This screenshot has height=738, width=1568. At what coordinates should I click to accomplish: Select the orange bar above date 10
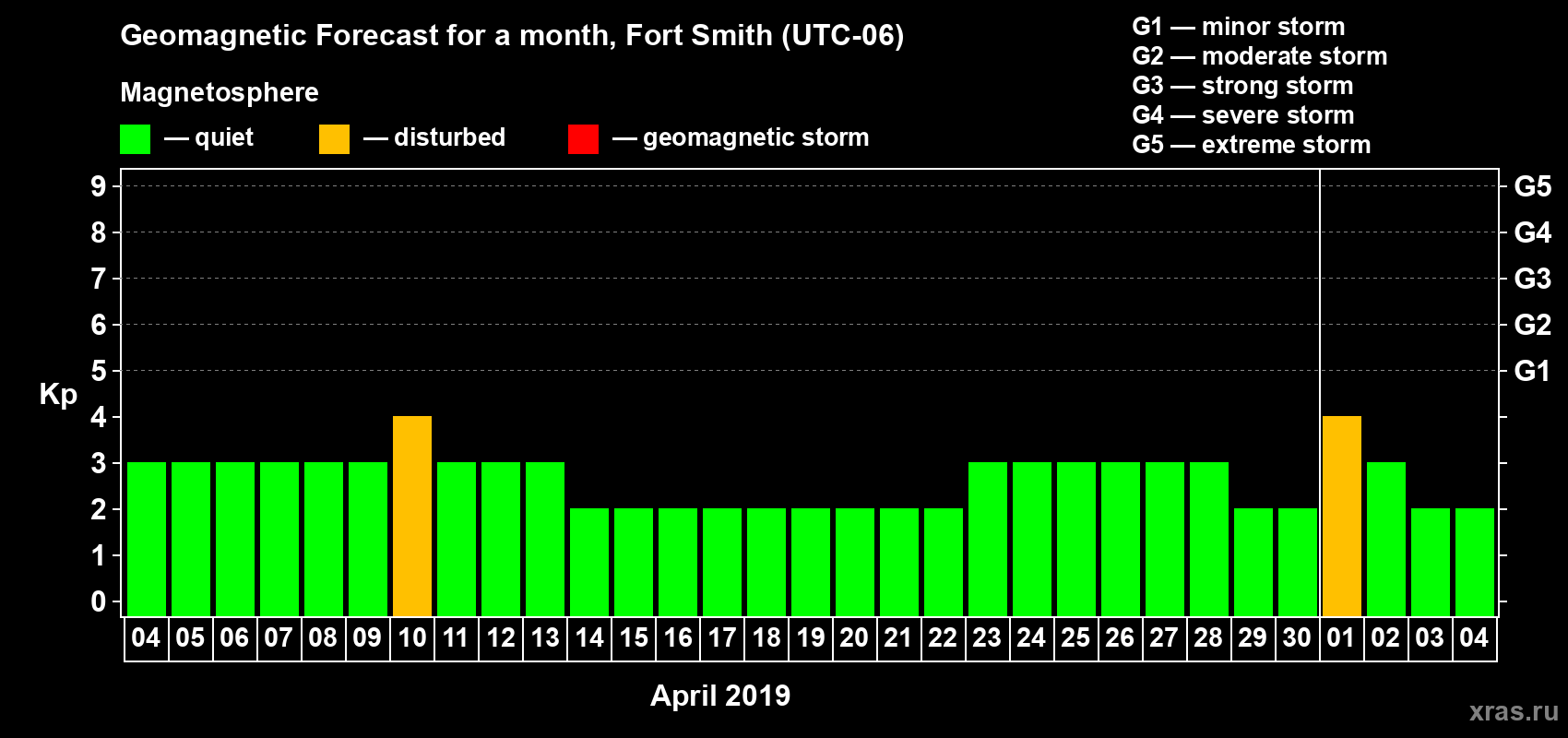click(x=412, y=517)
